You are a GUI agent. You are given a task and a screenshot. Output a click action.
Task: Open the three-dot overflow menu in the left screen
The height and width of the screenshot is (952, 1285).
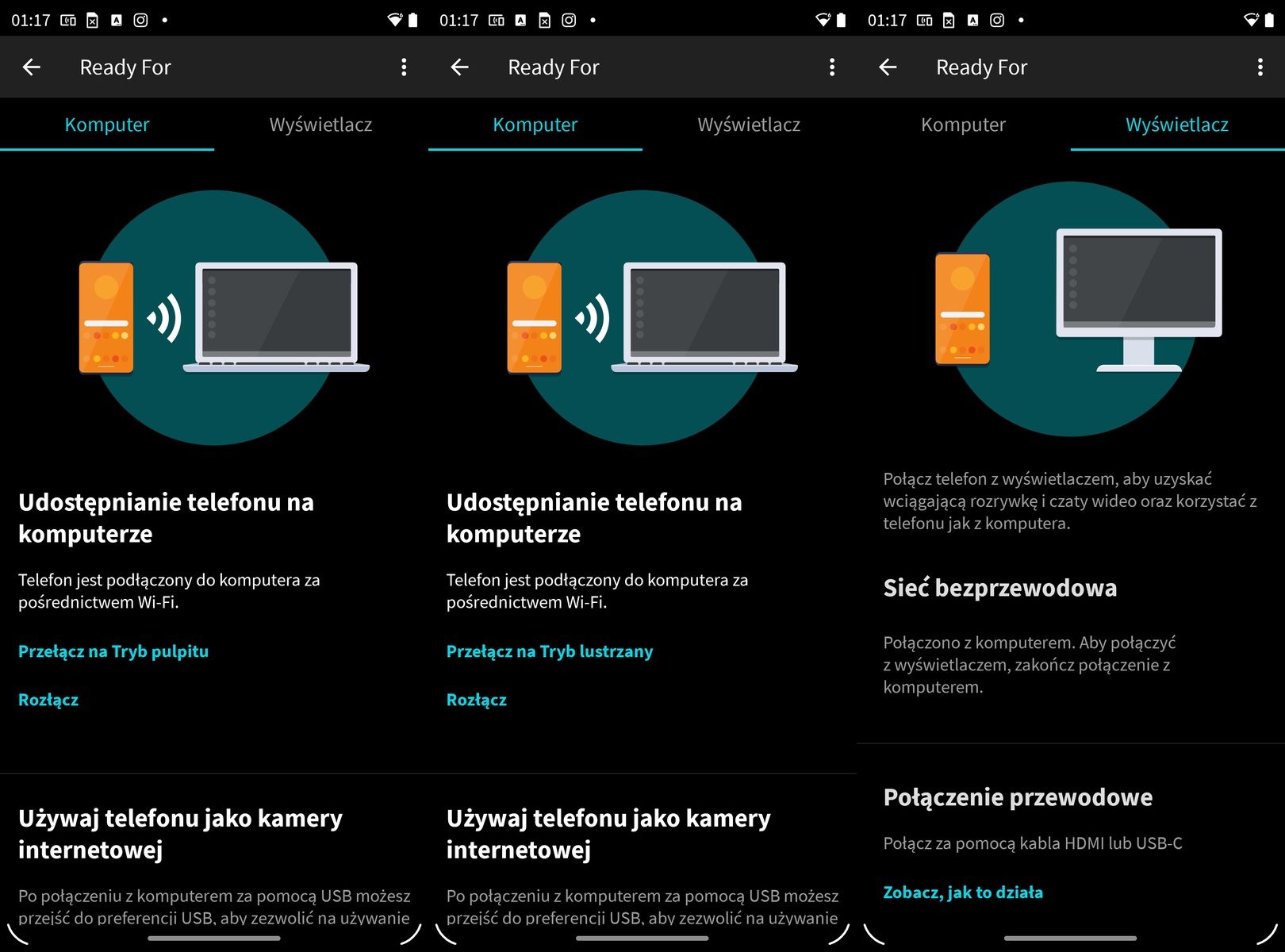point(404,67)
